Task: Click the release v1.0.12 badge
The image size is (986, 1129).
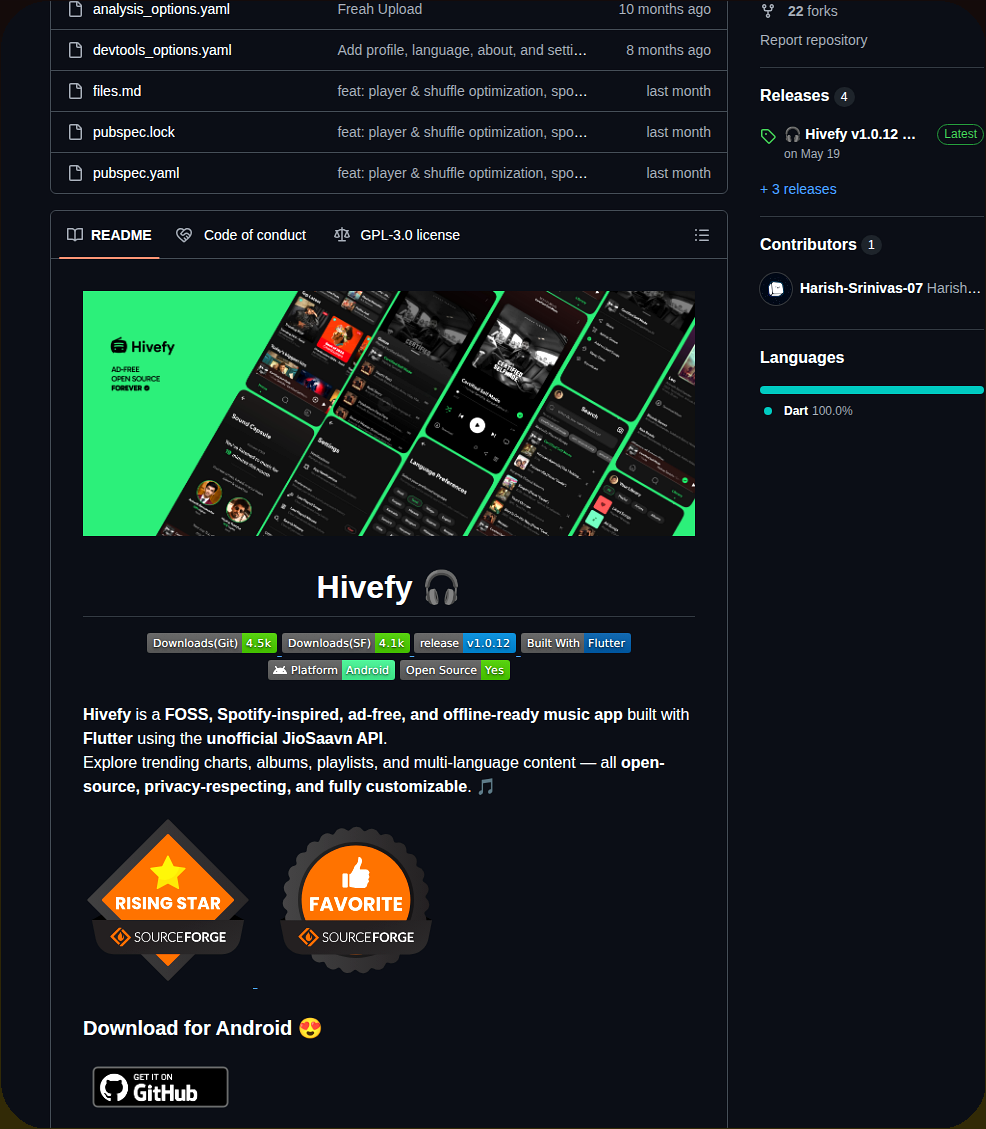Action: tap(465, 643)
